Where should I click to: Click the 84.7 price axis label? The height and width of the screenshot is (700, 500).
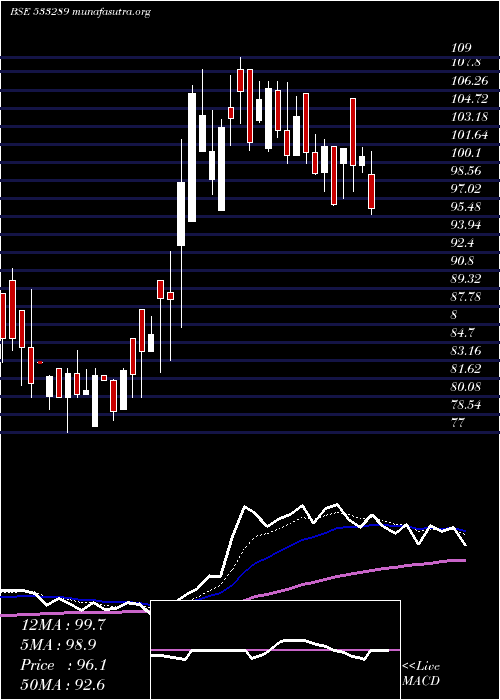(463, 333)
